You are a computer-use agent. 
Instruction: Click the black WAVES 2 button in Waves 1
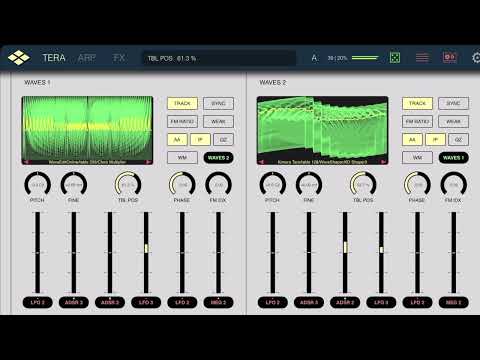pyautogui.click(x=218, y=157)
